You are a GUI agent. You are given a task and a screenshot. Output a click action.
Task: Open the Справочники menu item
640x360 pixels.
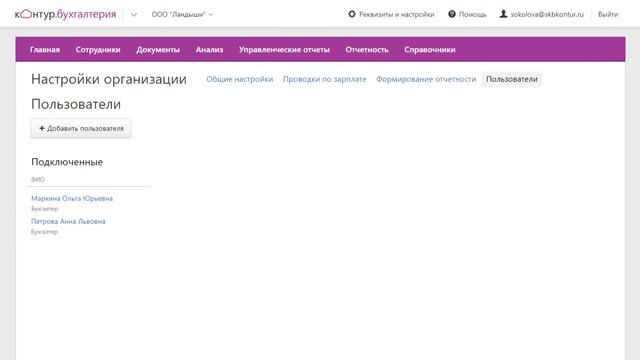tap(430, 49)
